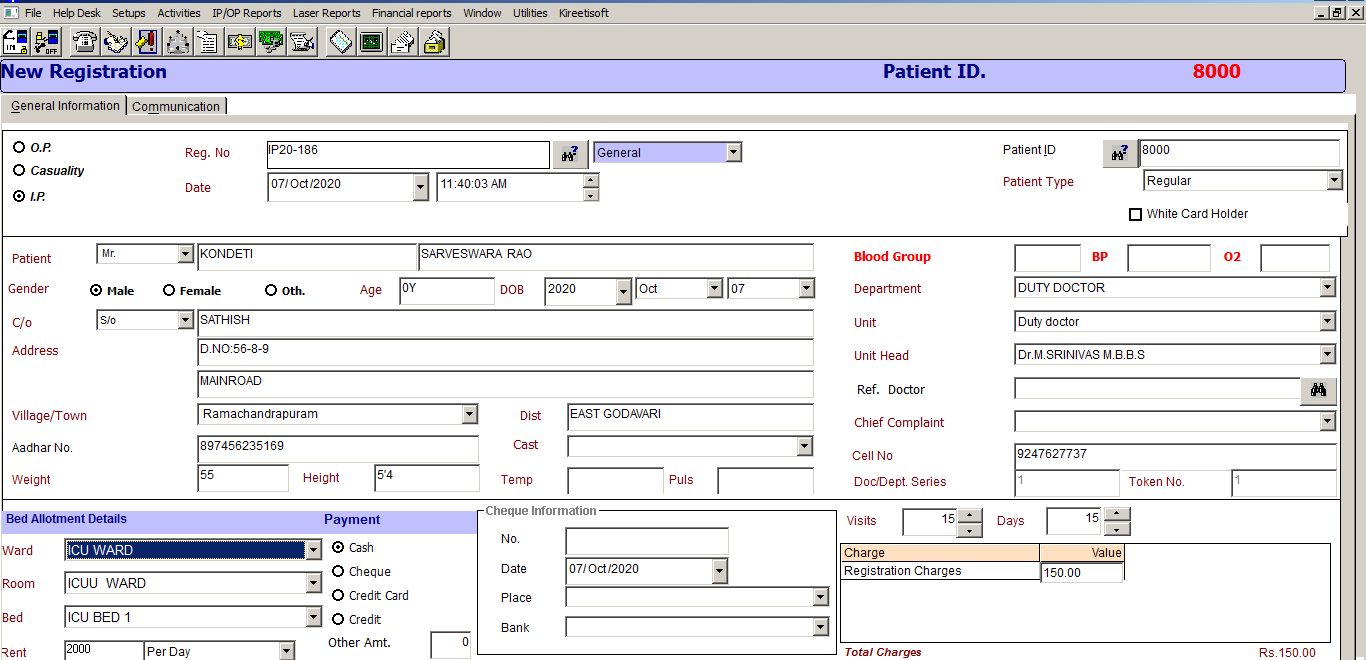Screen dimensions: 1366x660
Task: Increase the Visits count with up arrow
Action: pos(970,516)
